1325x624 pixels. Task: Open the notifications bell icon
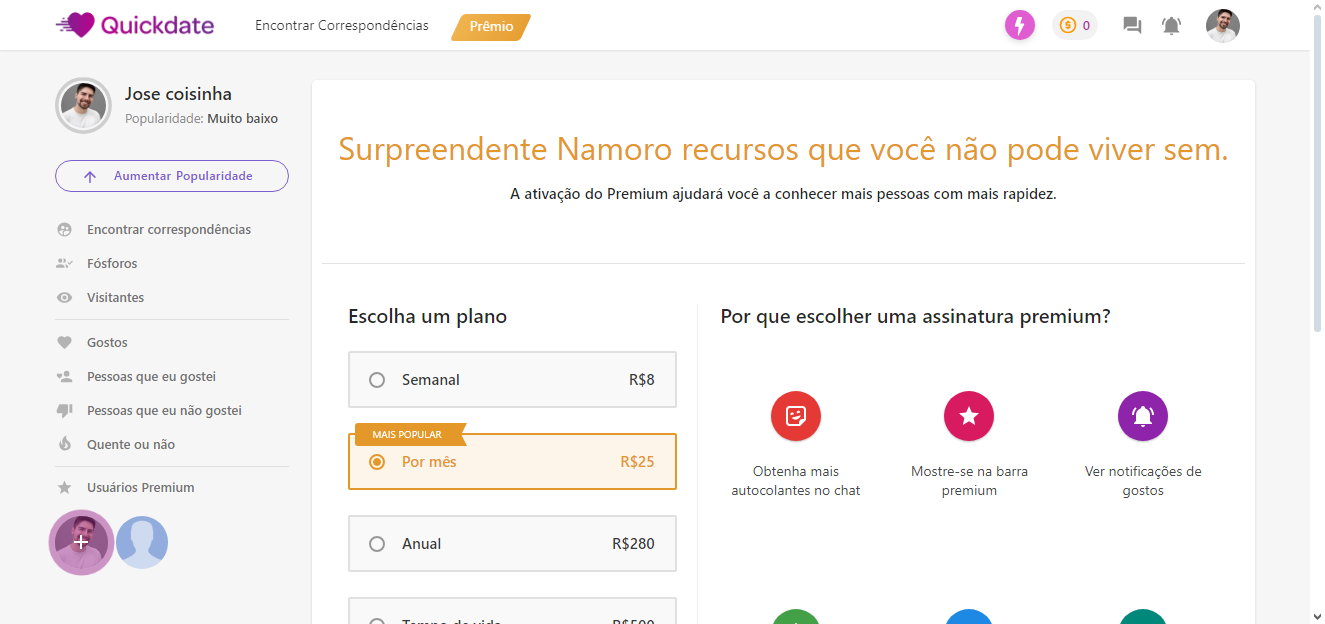1171,26
